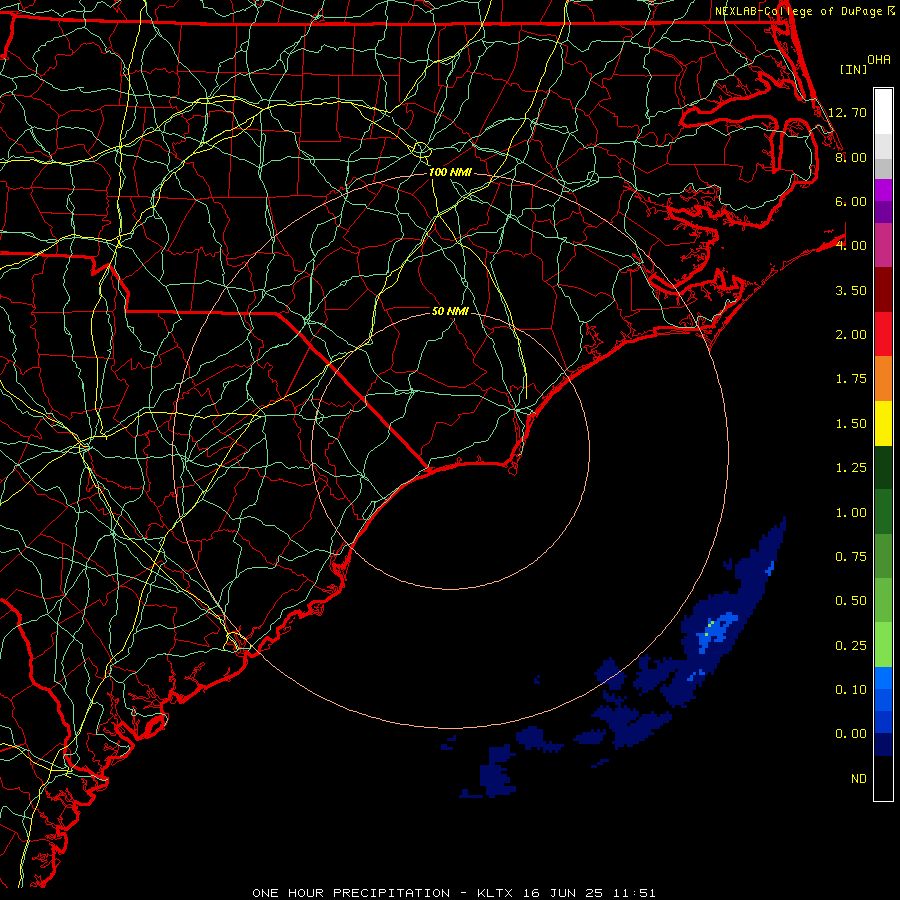The height and width of the screenshot is (900, 900).
Task: Click the navy blue 0.00 legend swatch
Action: pos(883,745)
